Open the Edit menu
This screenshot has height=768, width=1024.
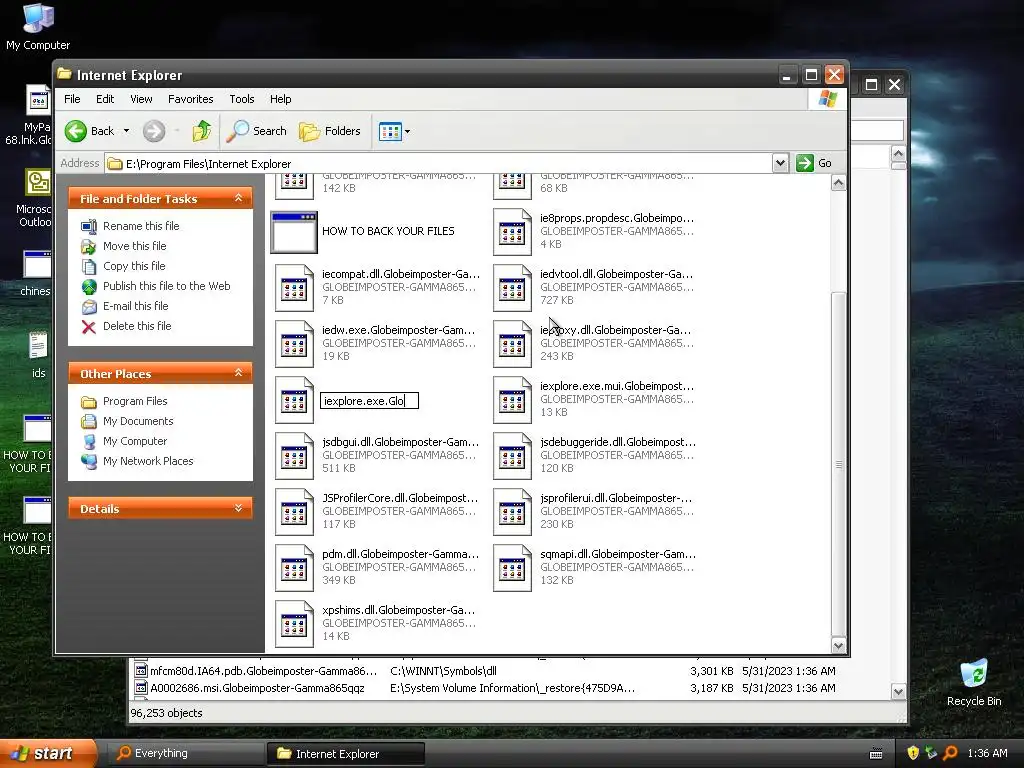click(x=104, y=99)
